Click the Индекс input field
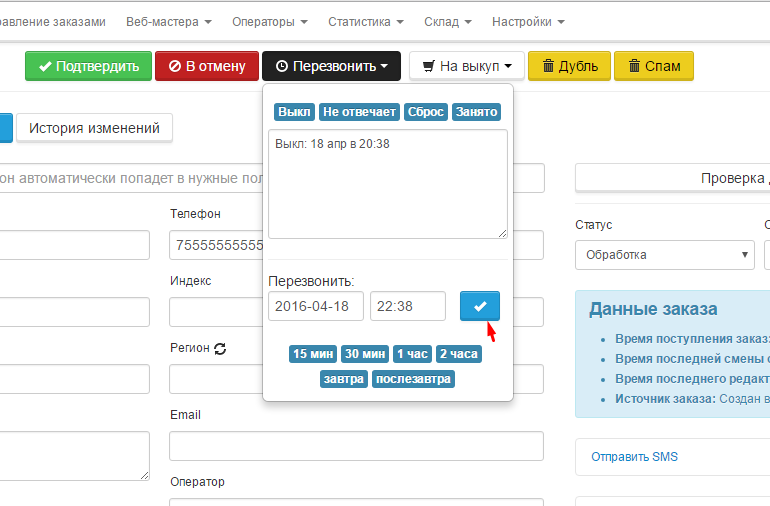770x506 pixels. (x=216, y=312)
